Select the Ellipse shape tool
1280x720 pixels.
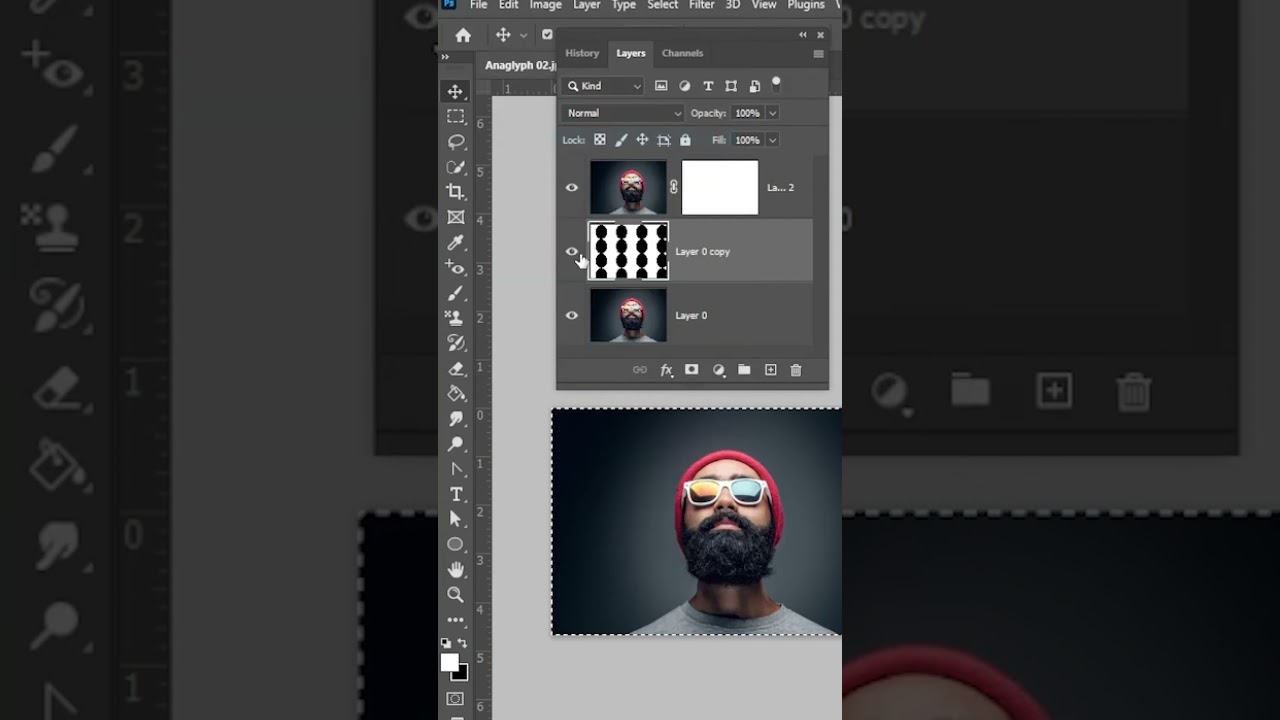(455, 544)
